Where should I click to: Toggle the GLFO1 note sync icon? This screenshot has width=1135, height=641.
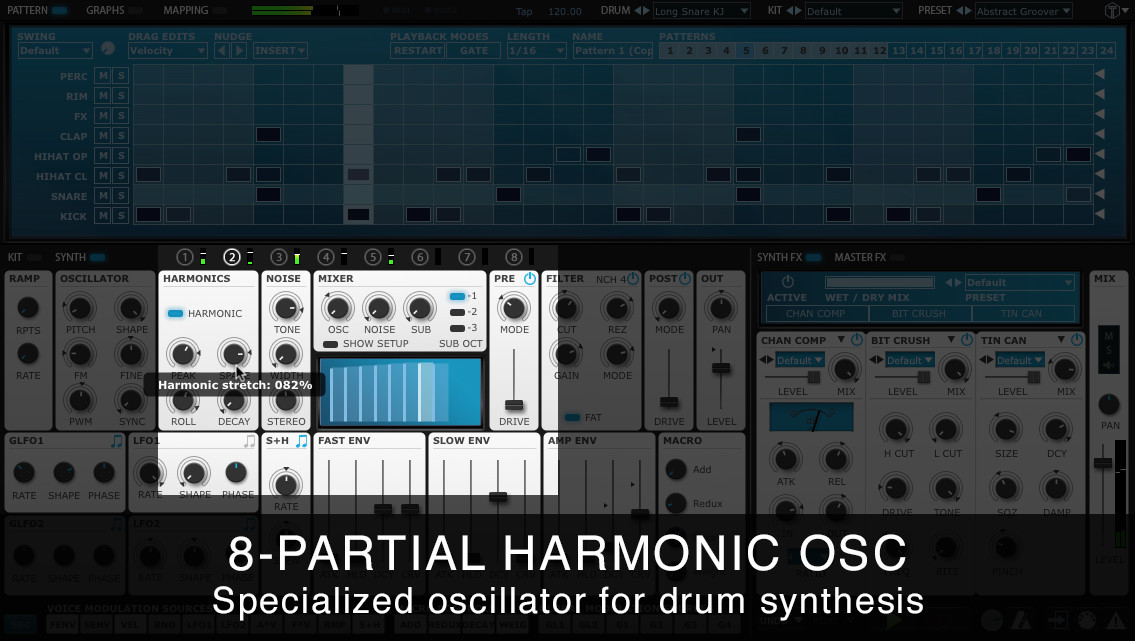point(117,441)
